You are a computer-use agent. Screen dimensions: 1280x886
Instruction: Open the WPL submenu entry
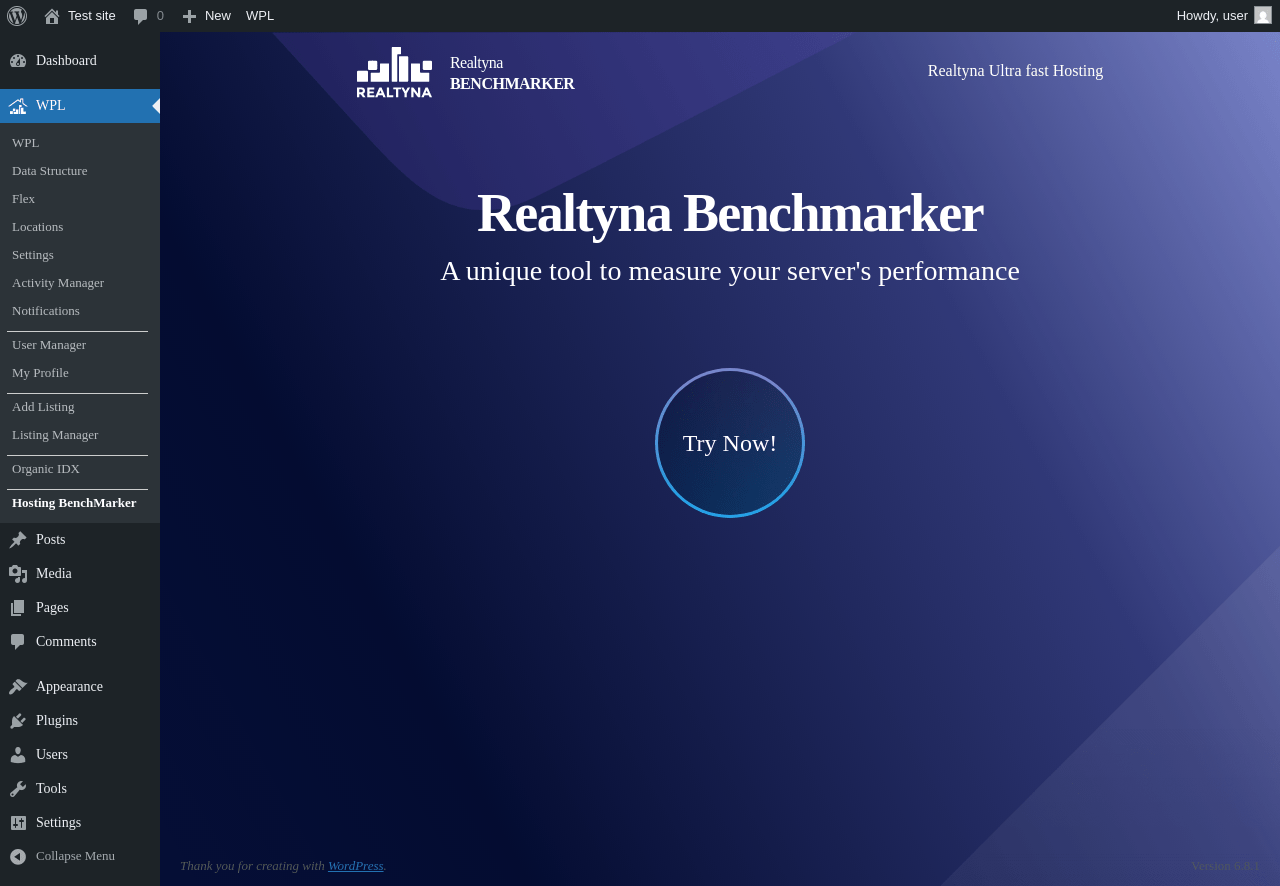(26, 143)
